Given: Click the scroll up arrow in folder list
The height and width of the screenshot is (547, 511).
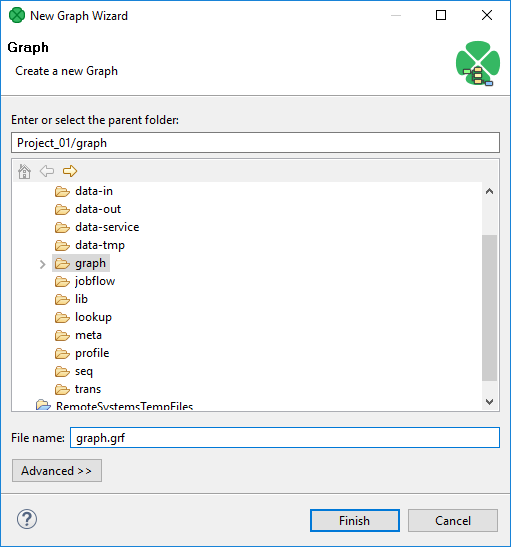Looking at the screenshot, I should [x=489, y=191].
